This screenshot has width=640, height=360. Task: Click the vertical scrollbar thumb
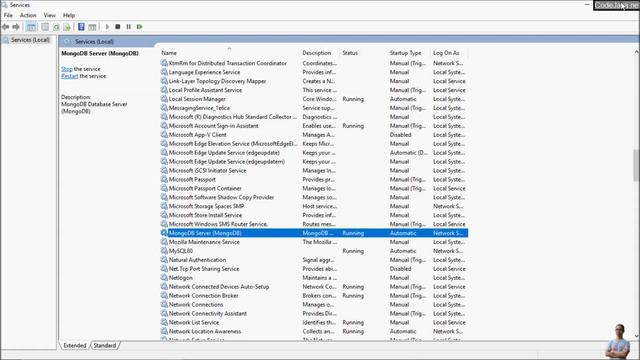click(636, 165)
